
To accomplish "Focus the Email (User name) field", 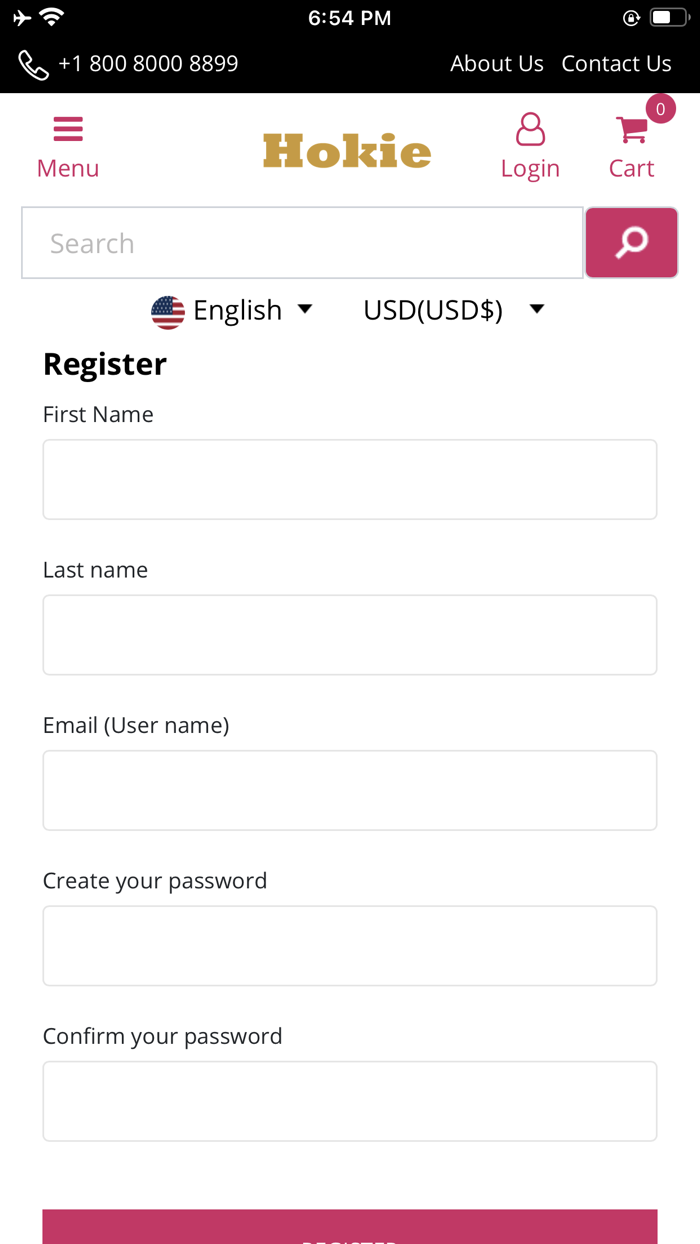I will point(350,790).
